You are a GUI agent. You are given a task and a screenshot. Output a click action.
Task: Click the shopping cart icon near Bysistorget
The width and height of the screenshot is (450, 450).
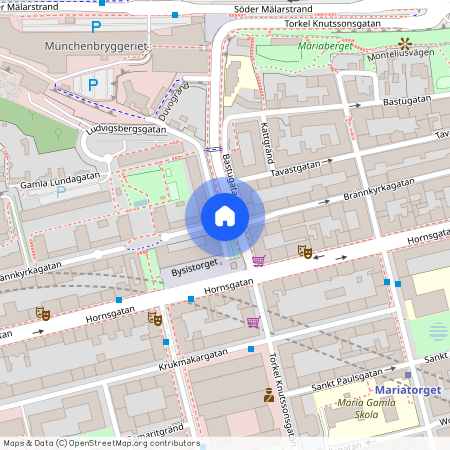(259, 261)
